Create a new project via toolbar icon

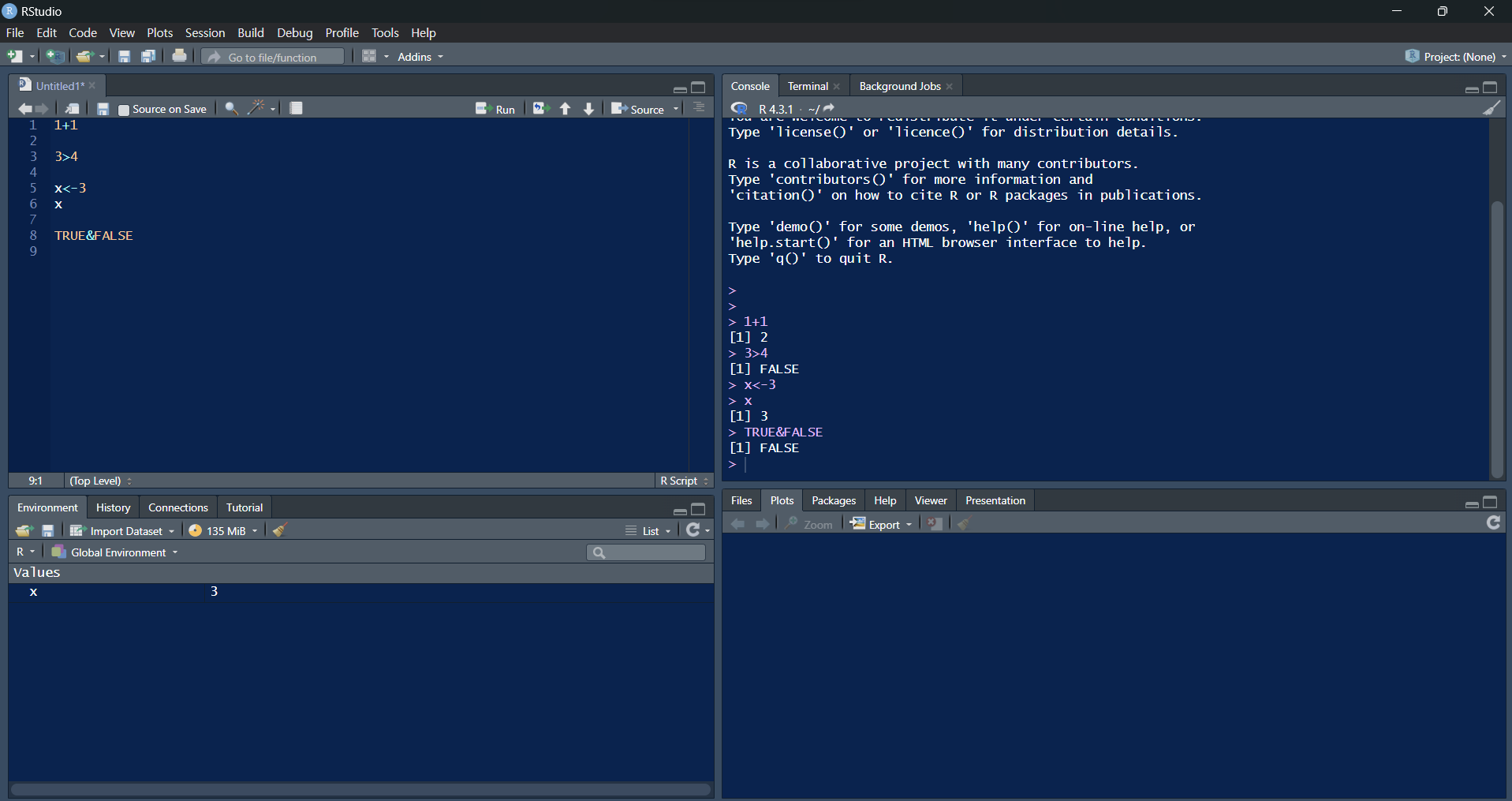55,56
